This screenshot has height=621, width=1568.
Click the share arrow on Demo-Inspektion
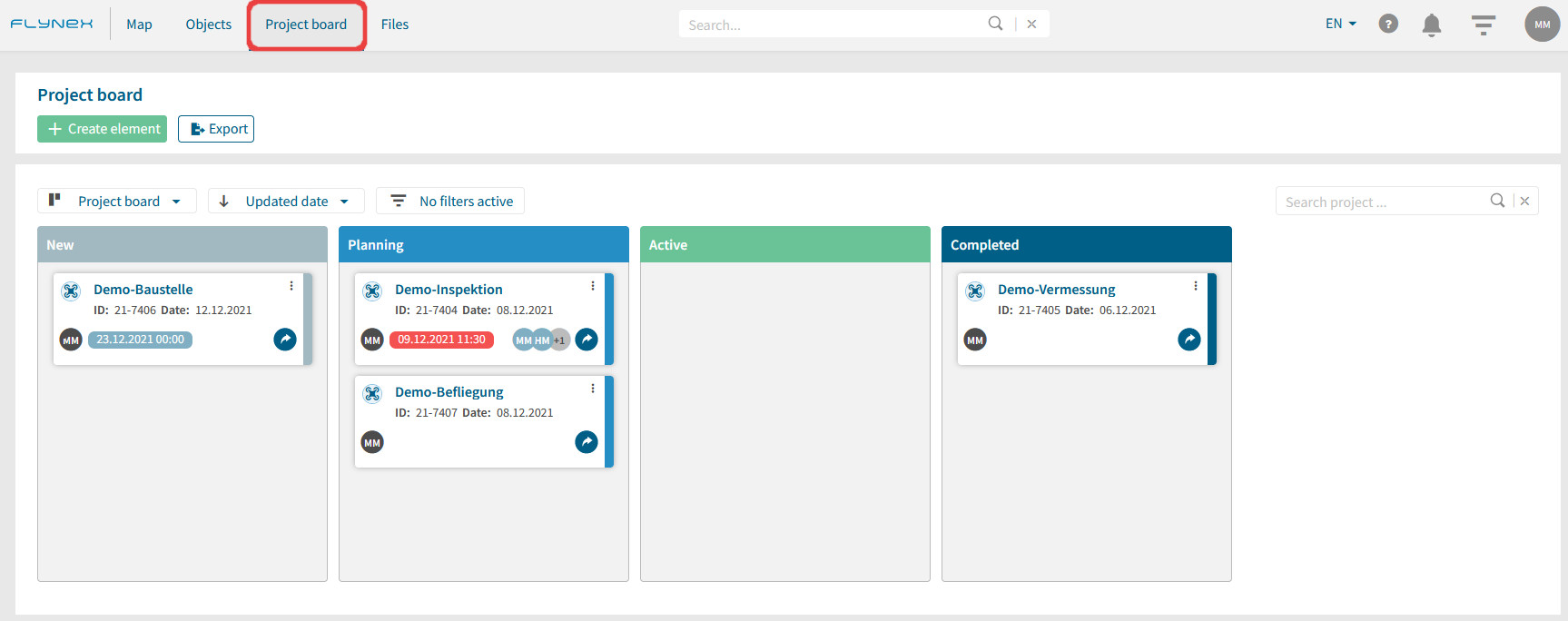coord(587,340)
